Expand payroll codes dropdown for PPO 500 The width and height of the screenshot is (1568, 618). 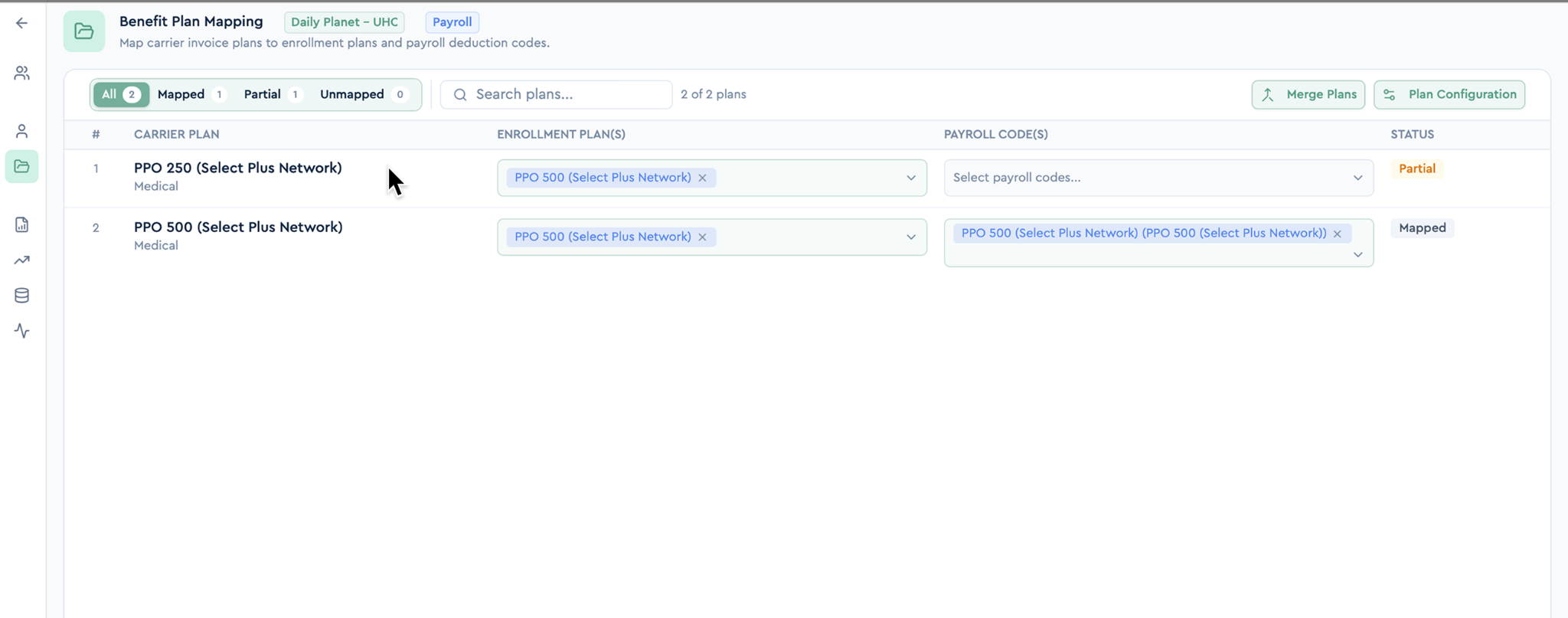tap(1357, 254)
